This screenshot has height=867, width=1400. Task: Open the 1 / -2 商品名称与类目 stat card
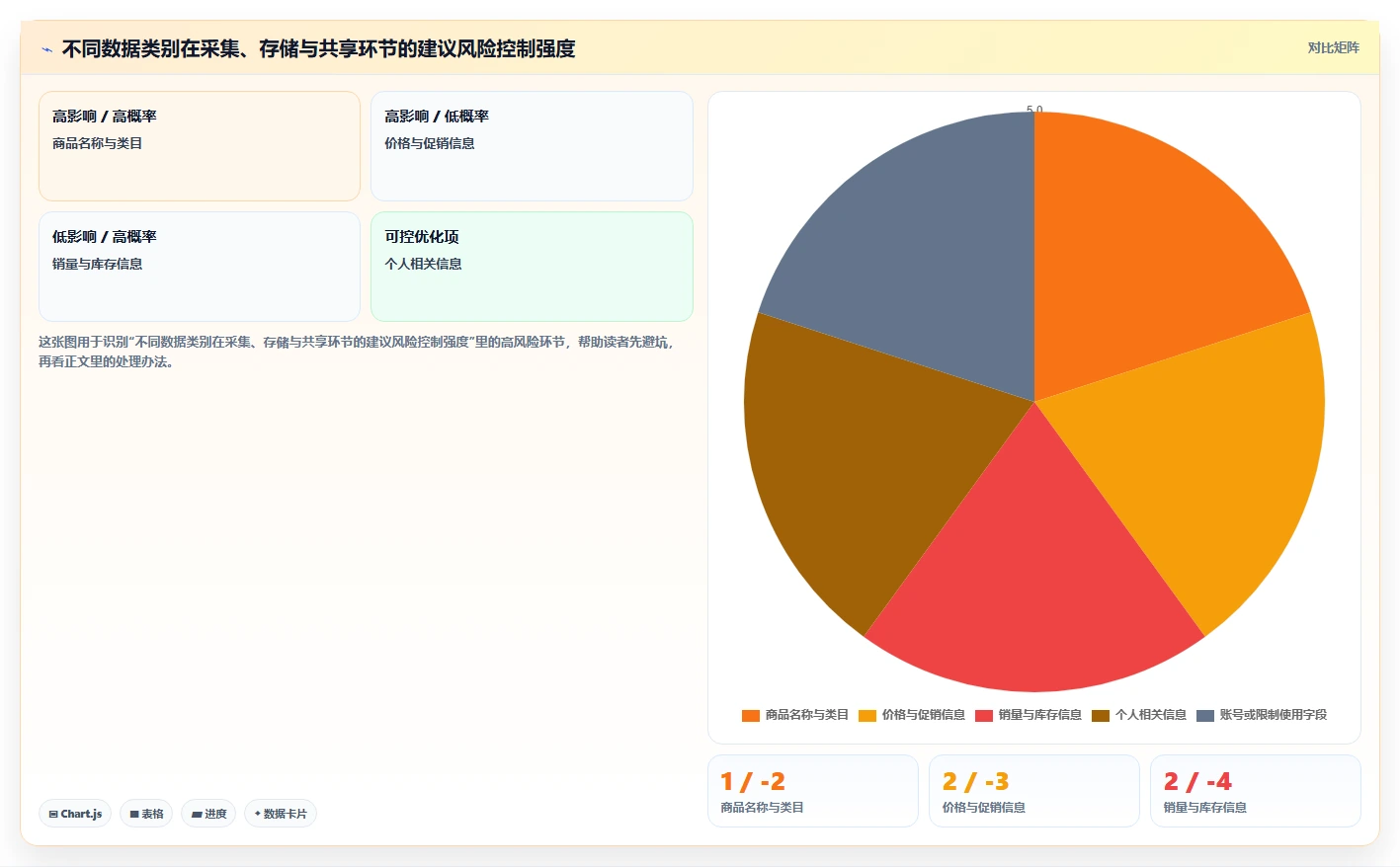point(813,791)
